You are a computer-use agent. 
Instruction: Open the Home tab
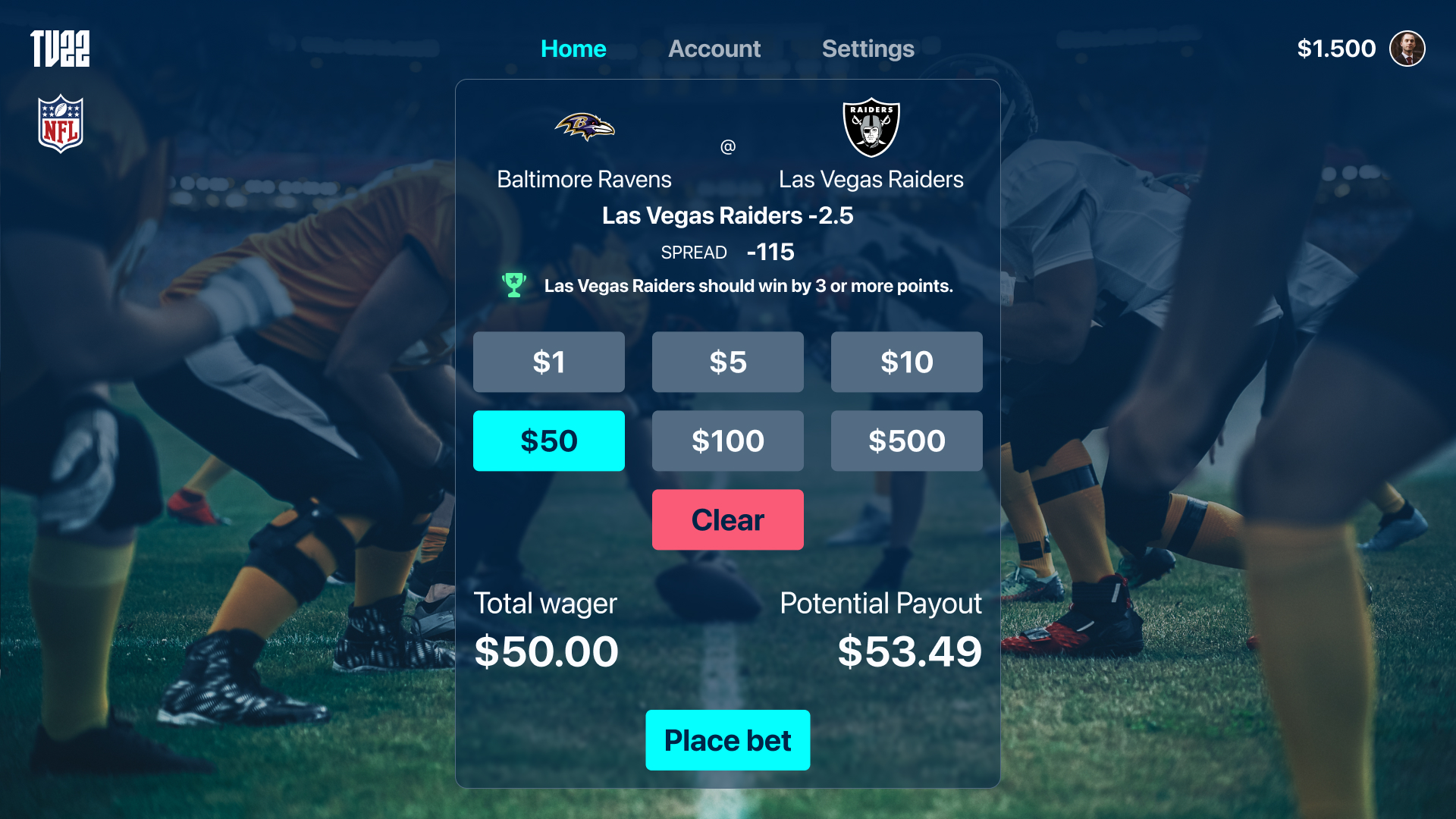(x=573, y=49)
